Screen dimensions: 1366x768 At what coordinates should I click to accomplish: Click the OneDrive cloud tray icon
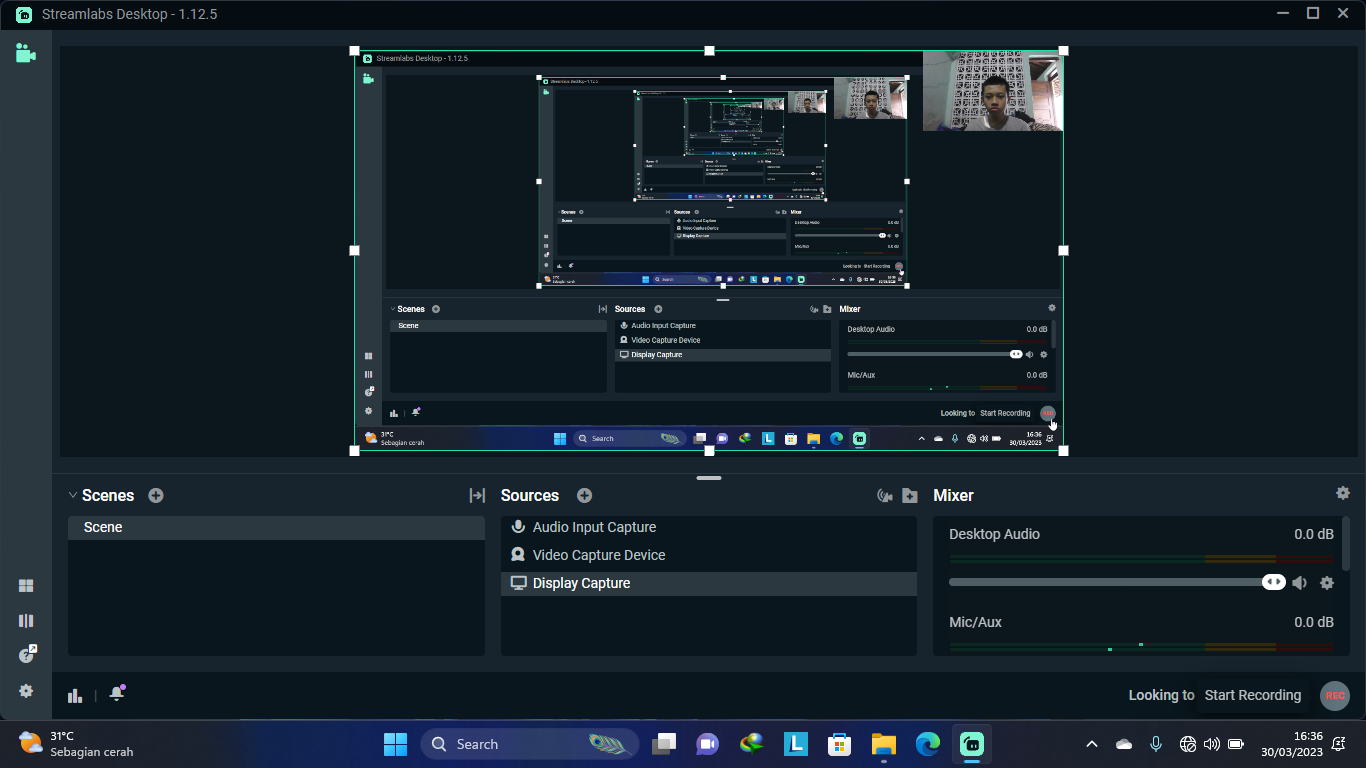tap(1124, 744)
